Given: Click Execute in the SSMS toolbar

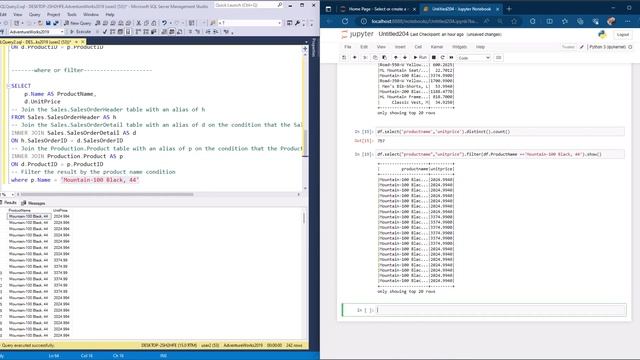Looking at the screenshot, I should 80,32.
